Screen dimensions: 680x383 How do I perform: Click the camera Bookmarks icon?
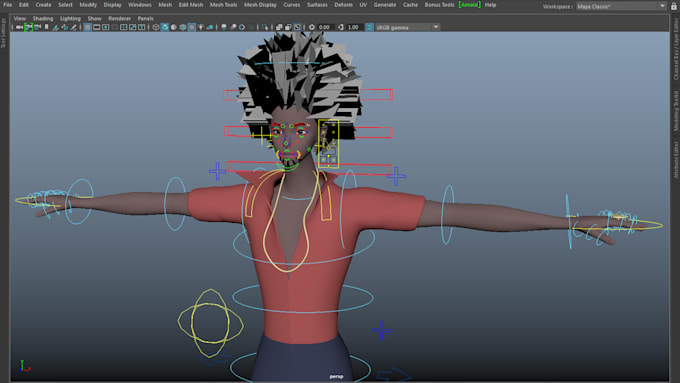tap(46, 27)
